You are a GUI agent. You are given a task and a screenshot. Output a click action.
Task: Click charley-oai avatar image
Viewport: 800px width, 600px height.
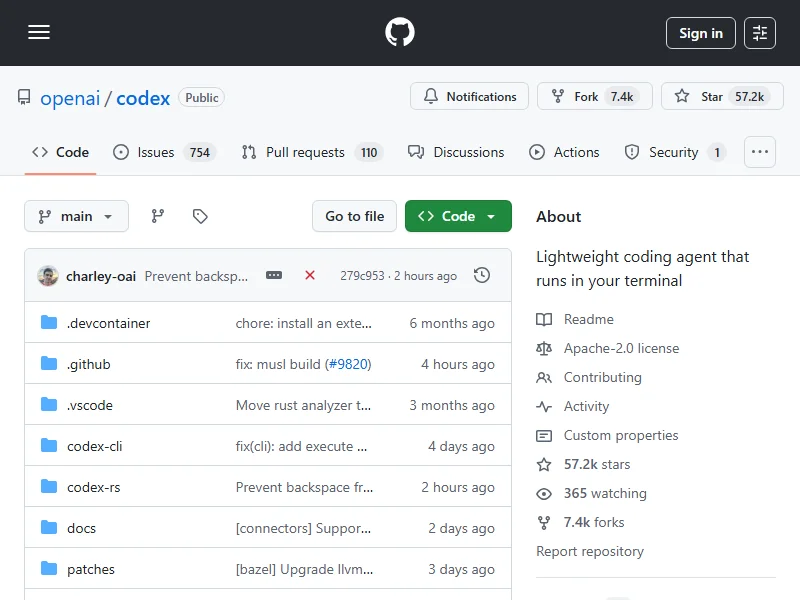point(48,276)
